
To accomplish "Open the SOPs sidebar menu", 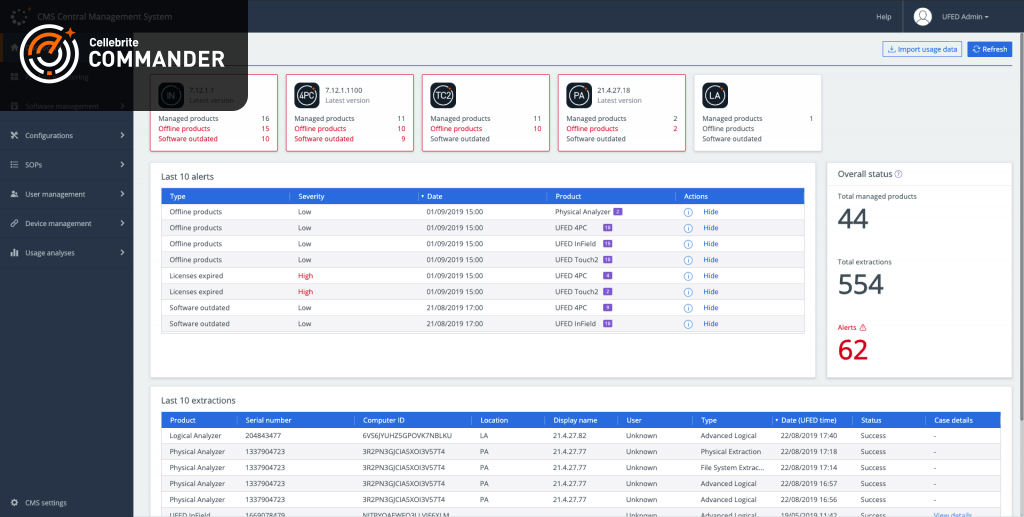I will click(x=67, y=165).
